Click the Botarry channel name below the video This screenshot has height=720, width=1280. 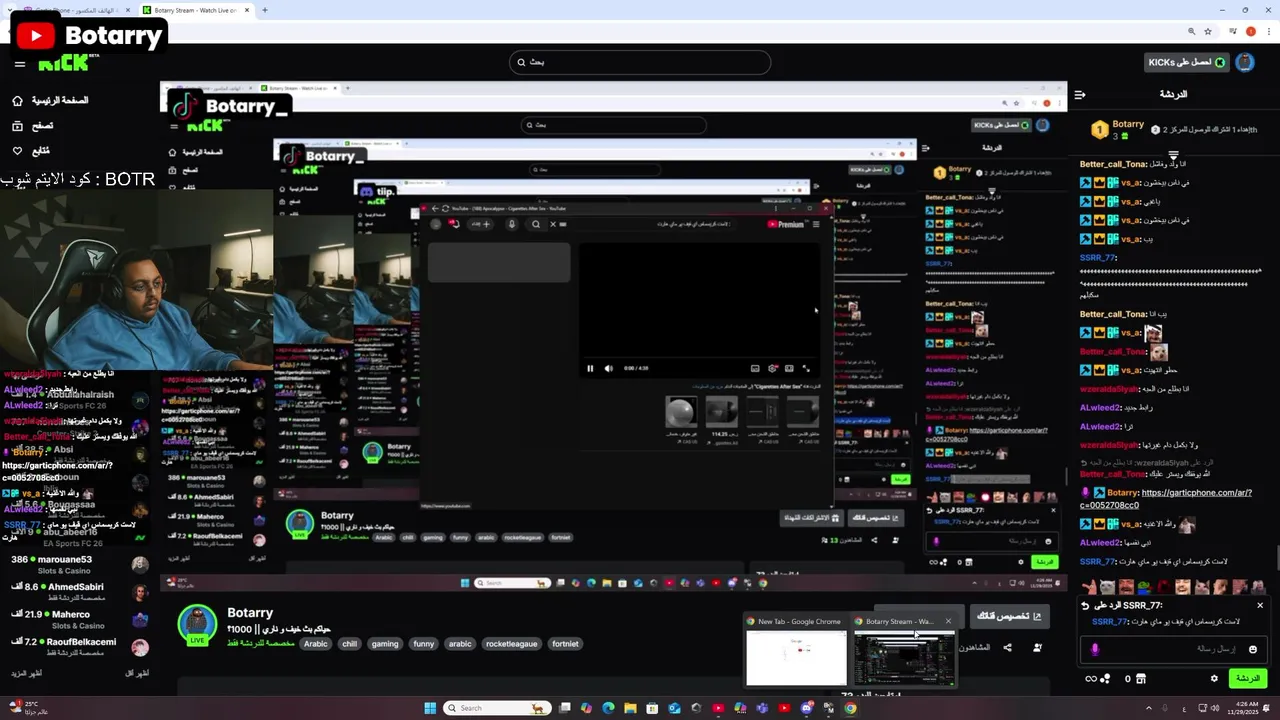coord(250,613)
